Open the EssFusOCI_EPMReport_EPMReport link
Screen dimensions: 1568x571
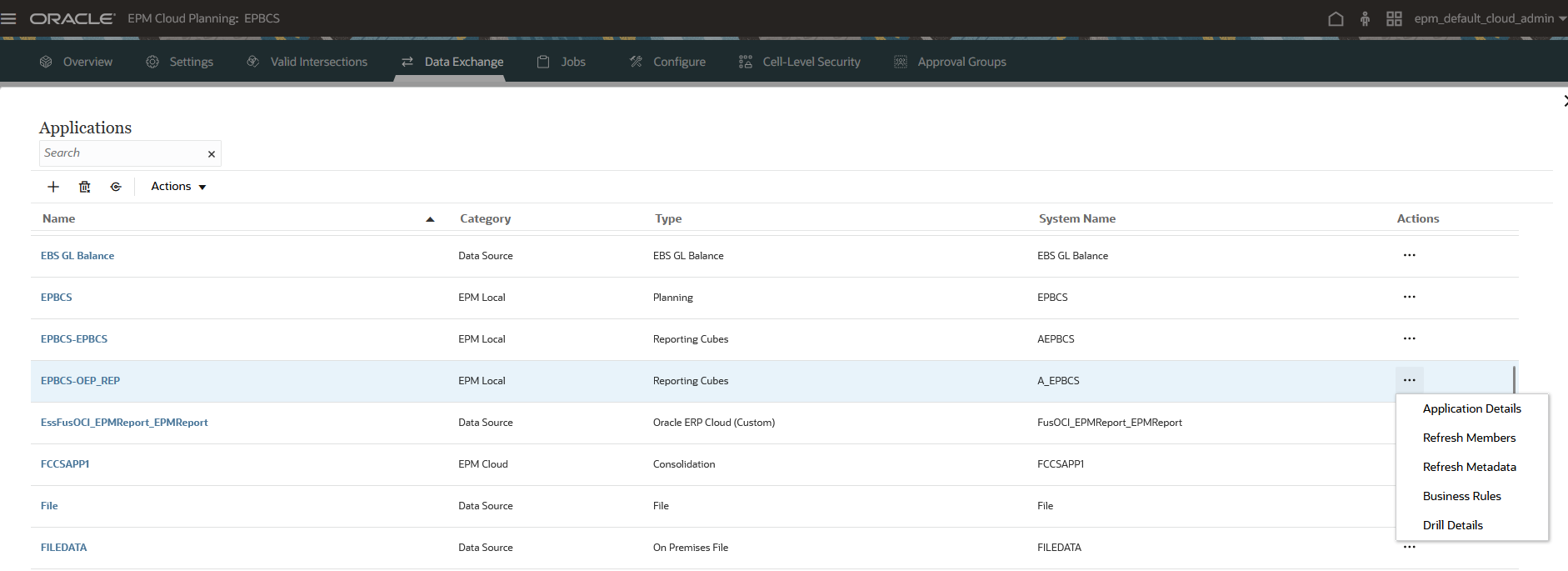pyautogui.click(x=124, y=423)
